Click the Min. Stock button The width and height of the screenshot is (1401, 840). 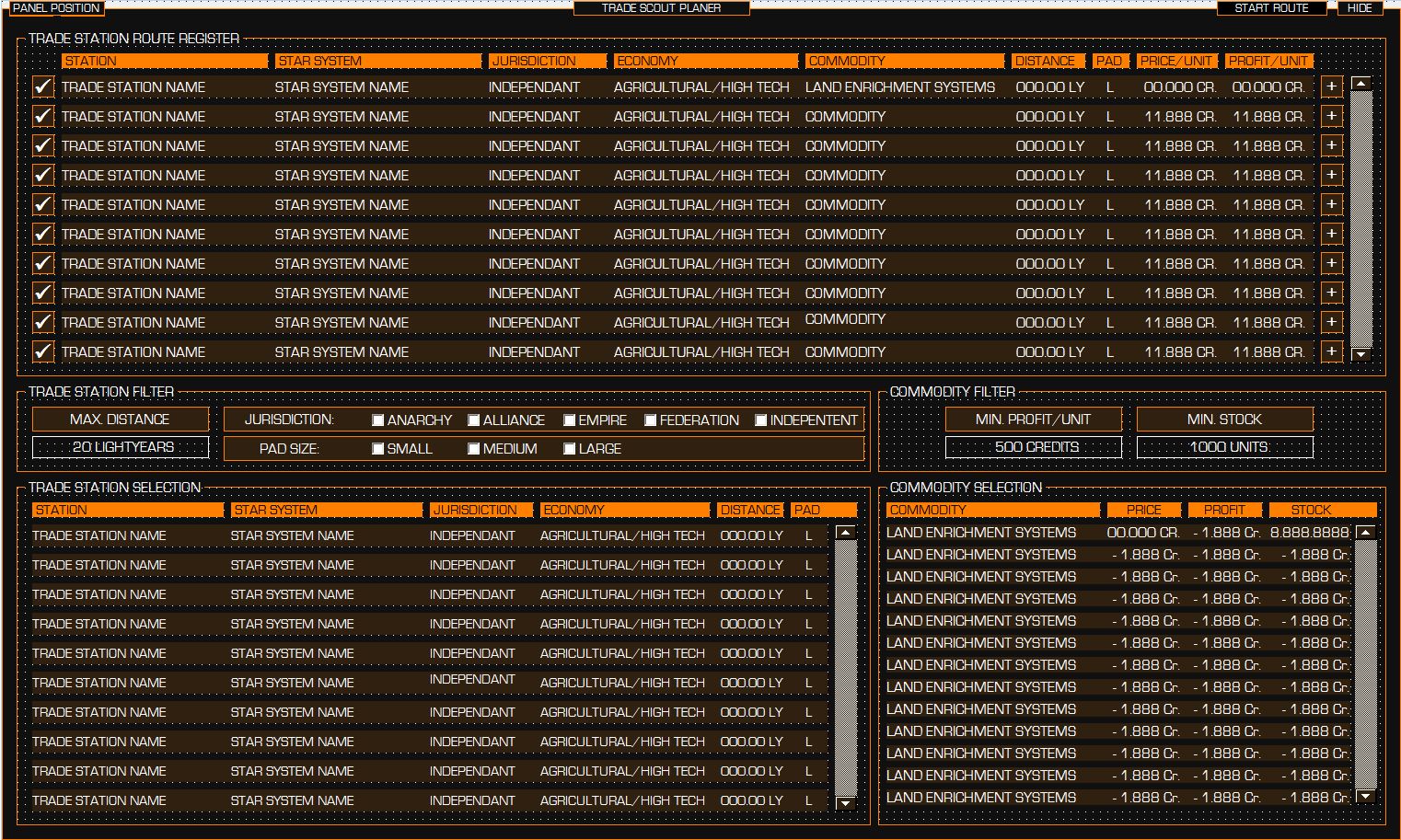1225,420
